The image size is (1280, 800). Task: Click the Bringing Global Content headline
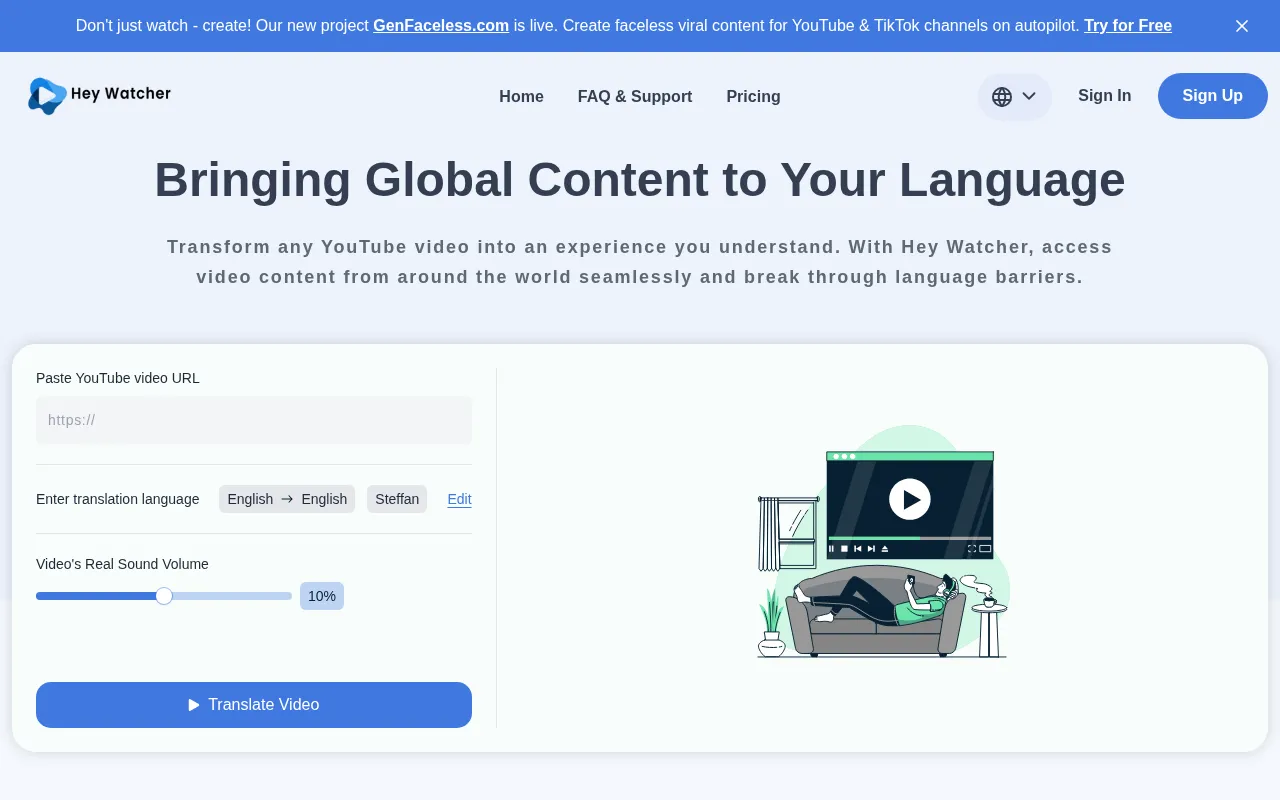[640, 180]
